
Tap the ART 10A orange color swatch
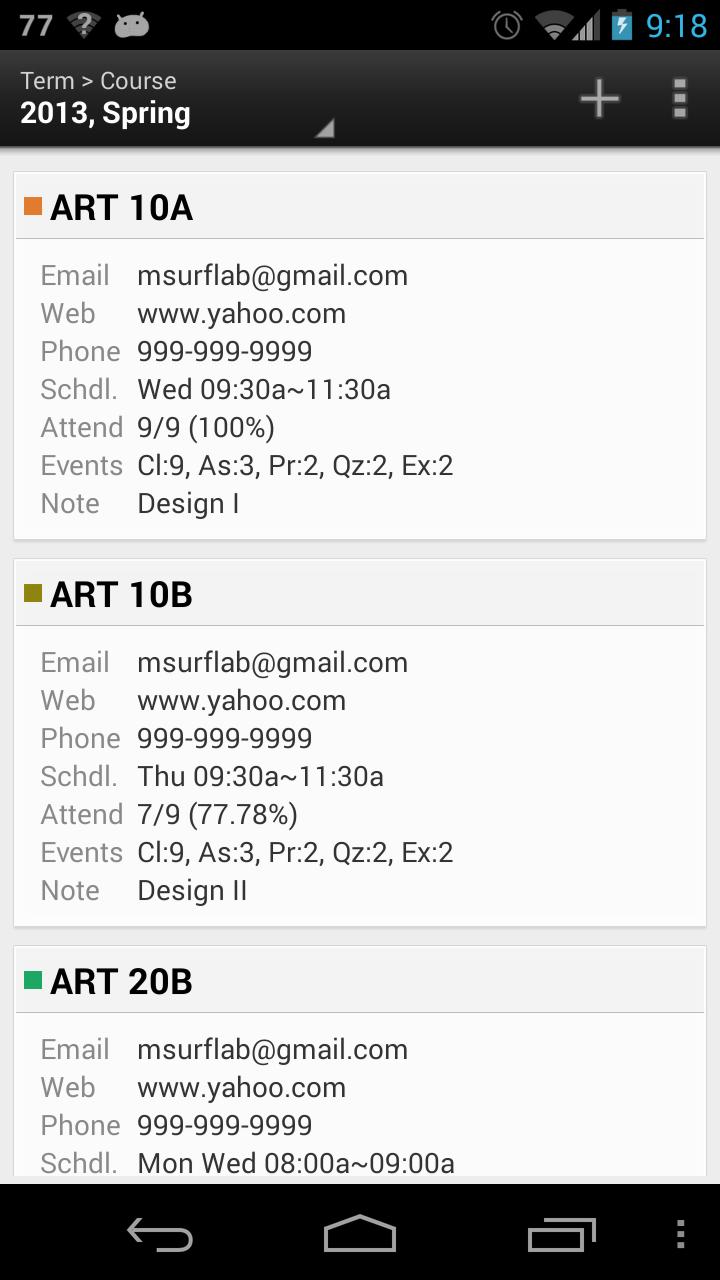[33, 206]
